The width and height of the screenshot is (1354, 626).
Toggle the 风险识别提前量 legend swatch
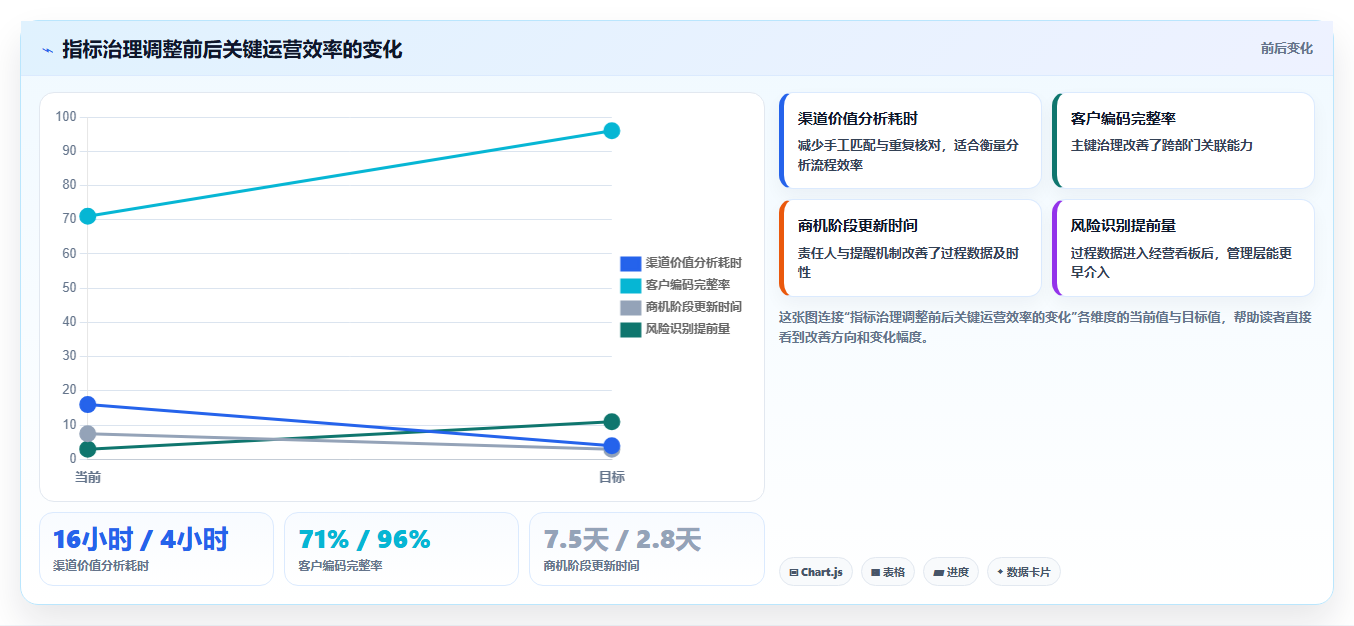[630, 329]
